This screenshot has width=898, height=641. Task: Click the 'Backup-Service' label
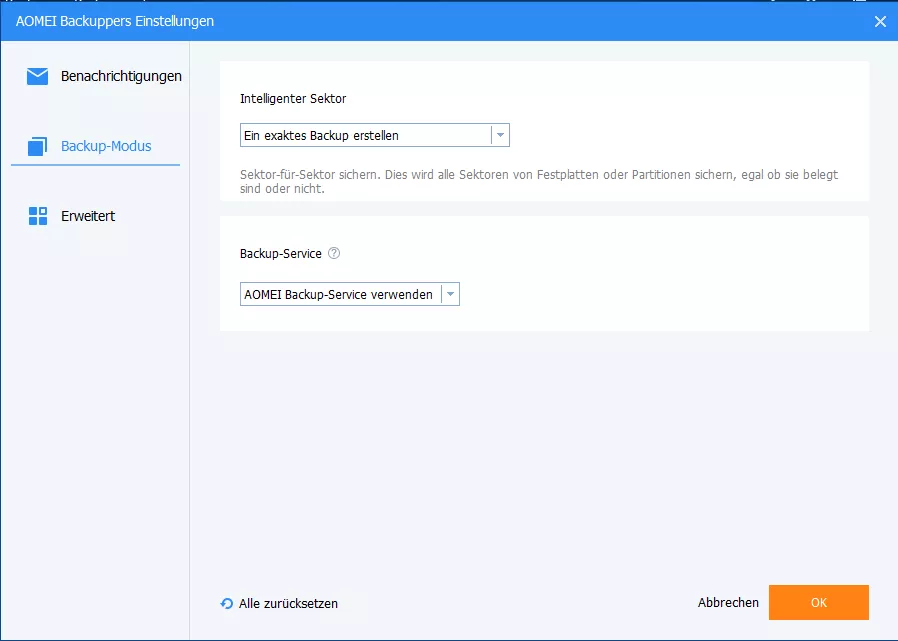coord(281,254)
